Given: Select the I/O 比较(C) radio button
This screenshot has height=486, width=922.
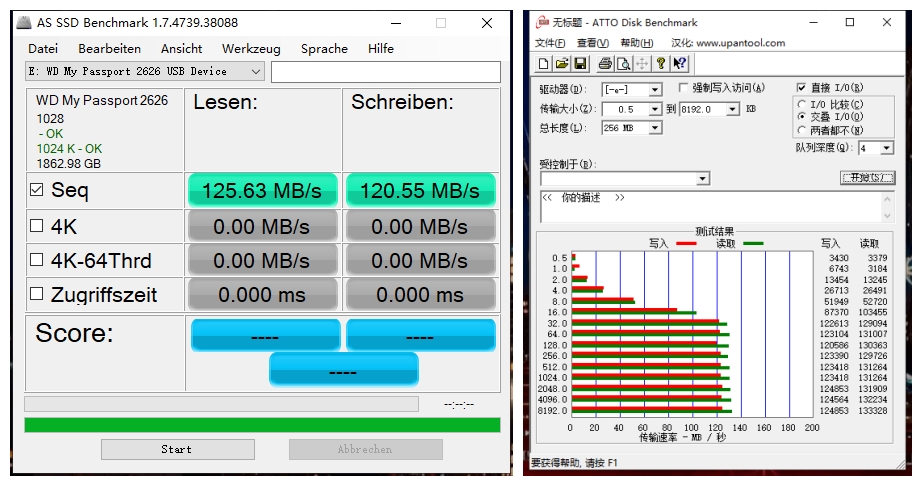Looking at the screenshot, I should 801,104.
